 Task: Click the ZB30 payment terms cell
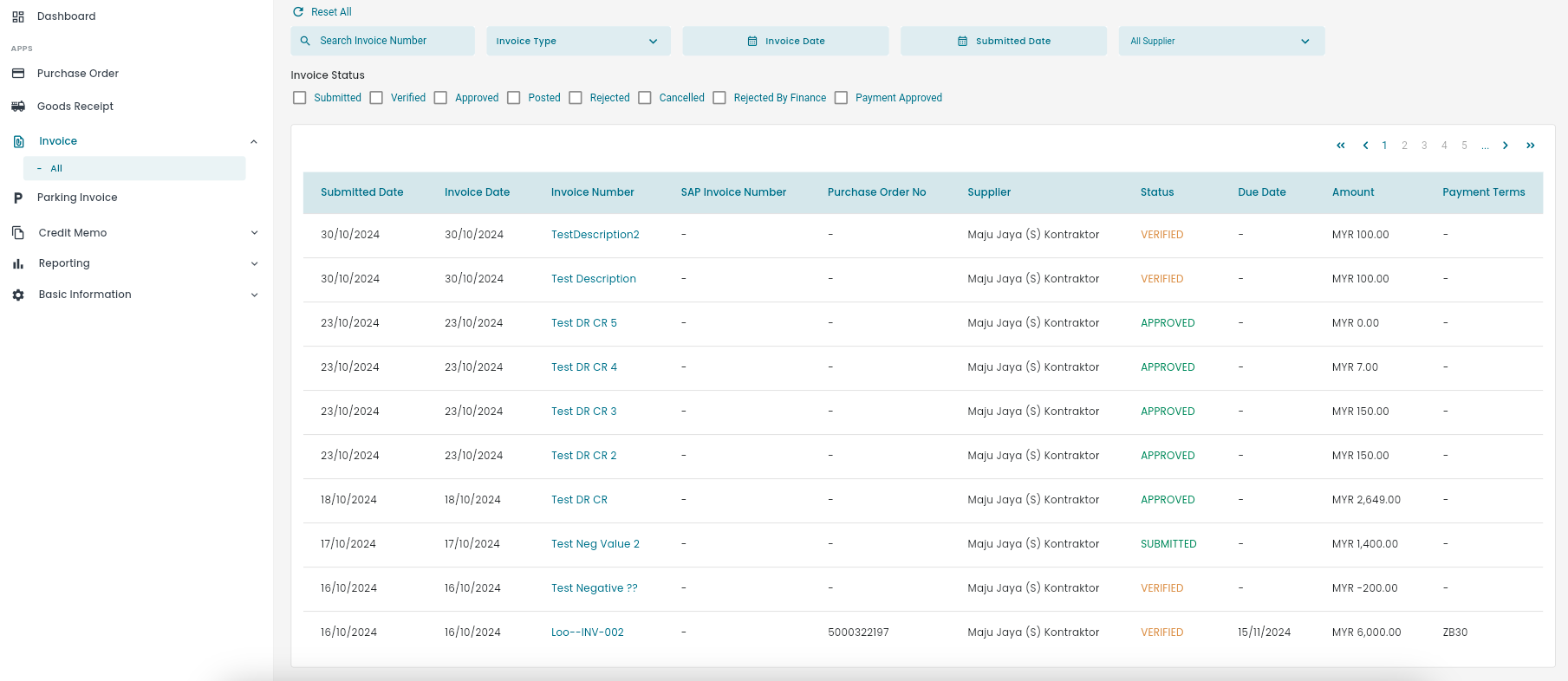click(1455, 632)
